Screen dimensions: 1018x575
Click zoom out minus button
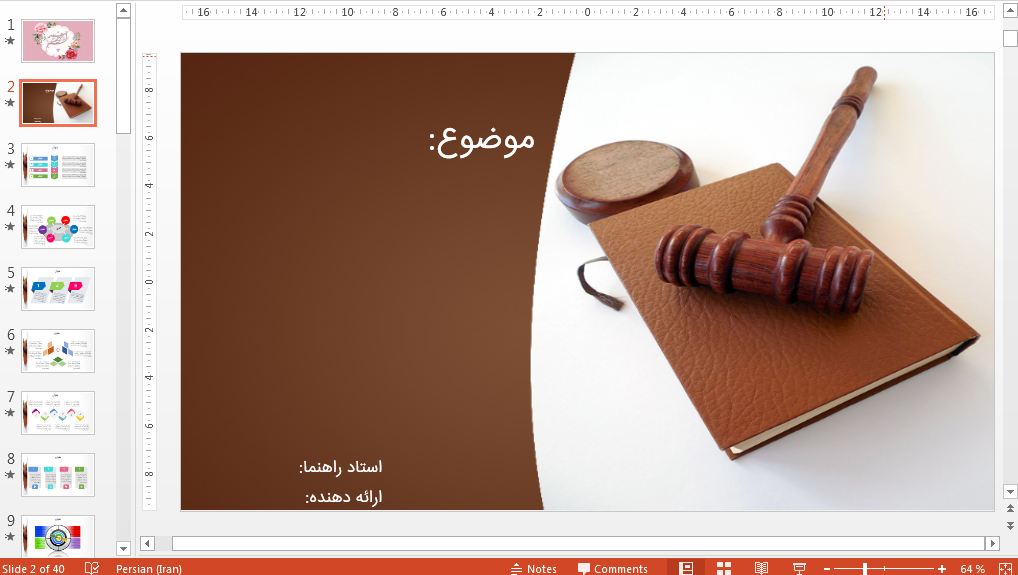pos(827,569)
